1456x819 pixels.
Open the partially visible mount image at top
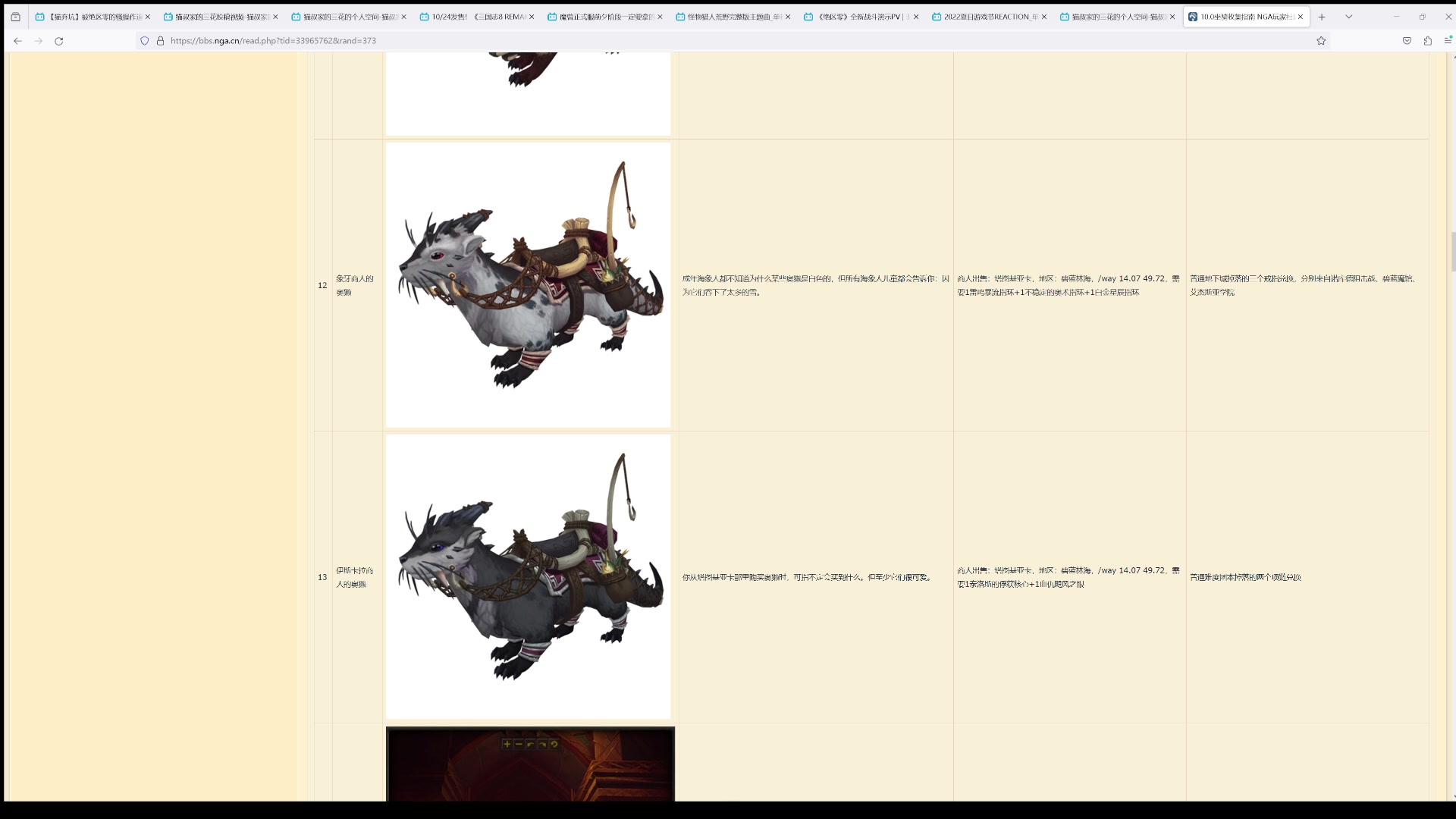pyautogui.click(x=529, y=94)
